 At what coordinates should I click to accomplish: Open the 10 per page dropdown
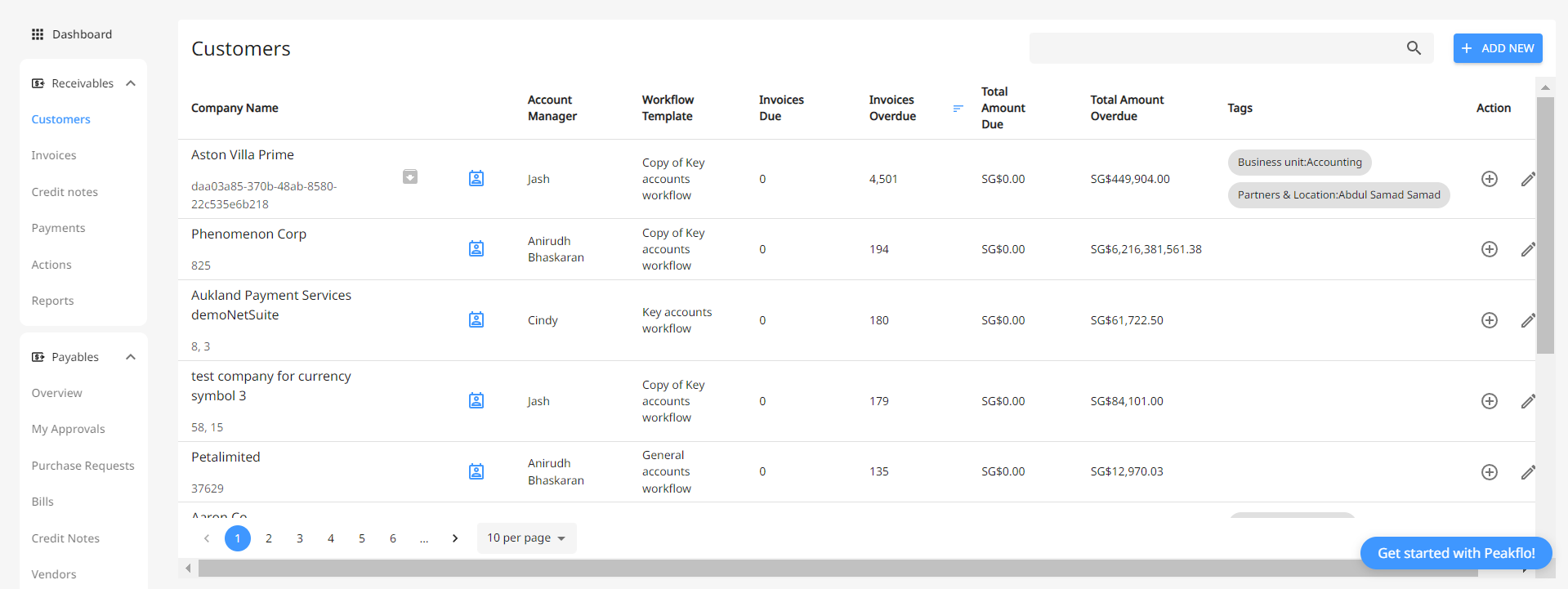pyautogui.click(x=526, y=538)
